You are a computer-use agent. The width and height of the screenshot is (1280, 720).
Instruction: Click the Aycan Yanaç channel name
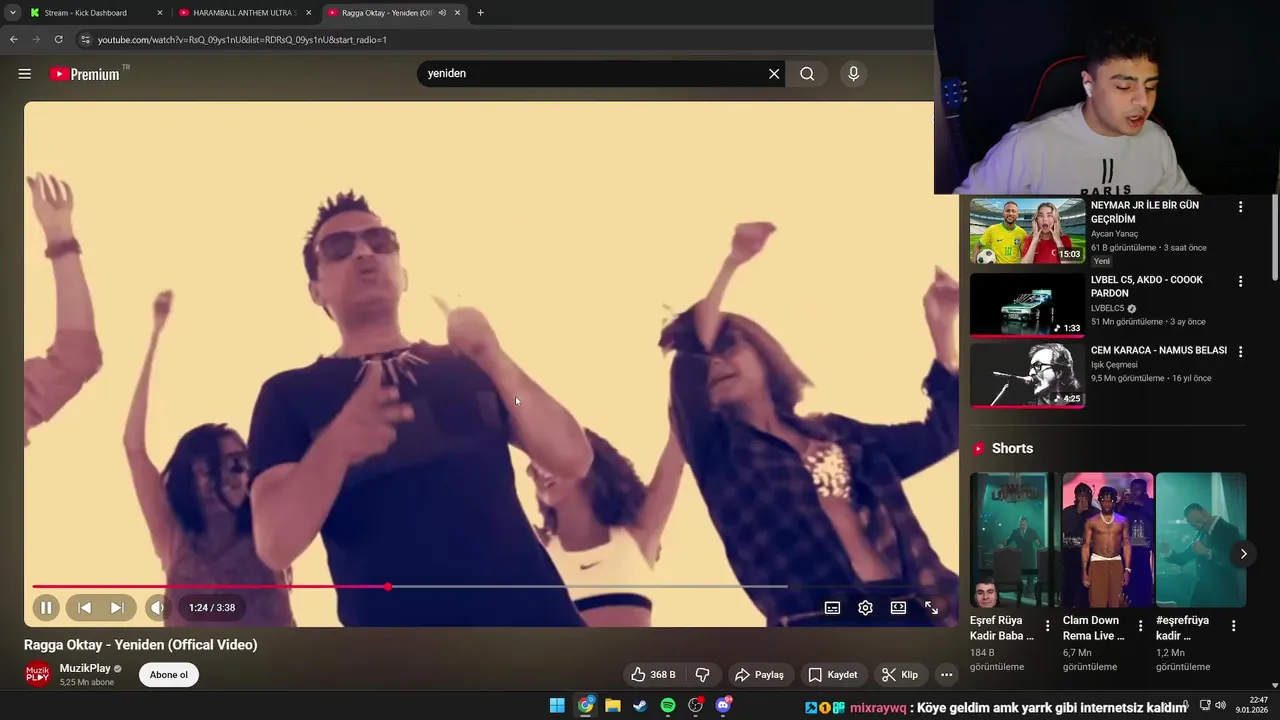(x=1114, y=234)
